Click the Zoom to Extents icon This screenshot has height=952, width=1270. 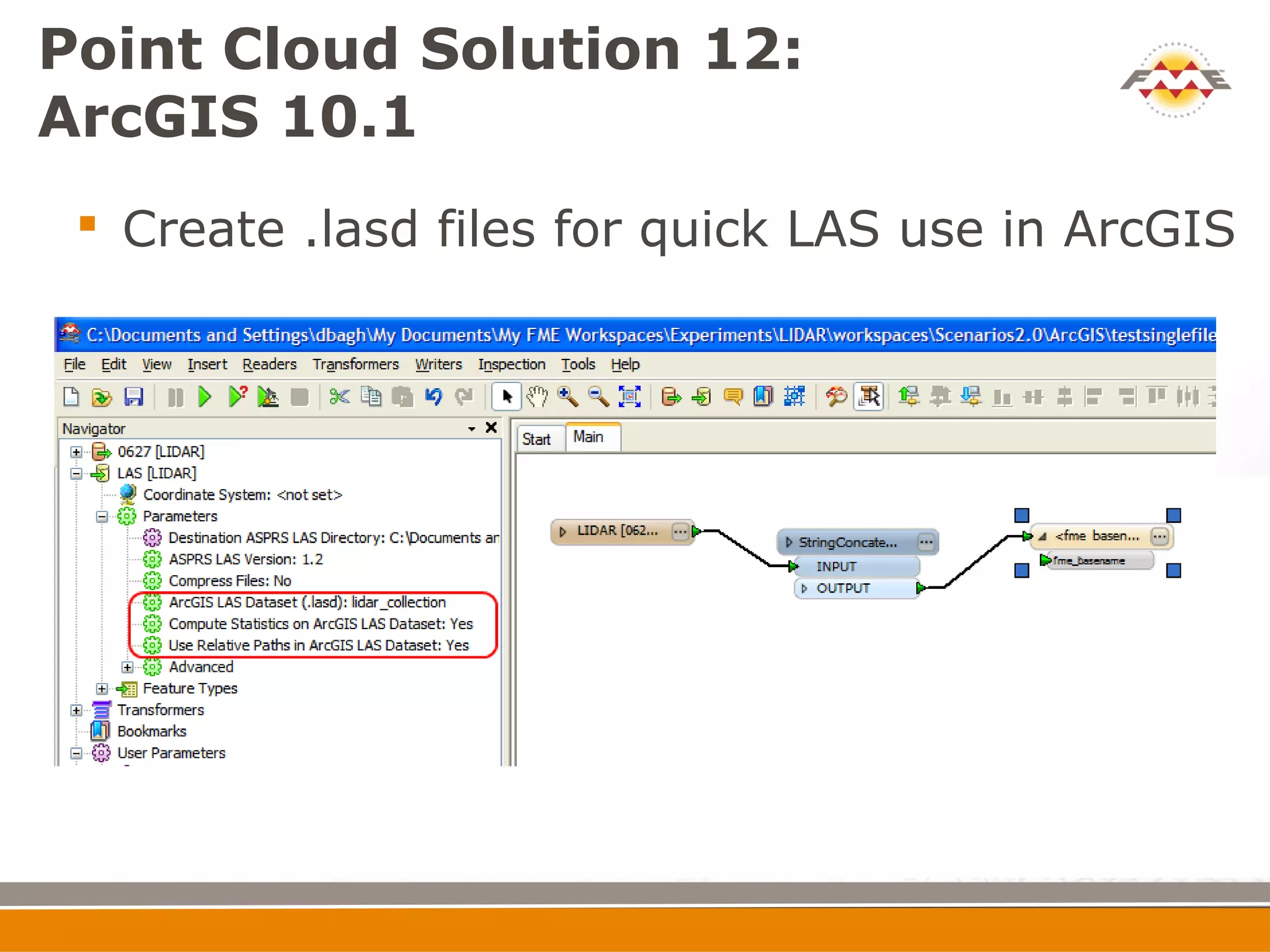pos(630,397)
